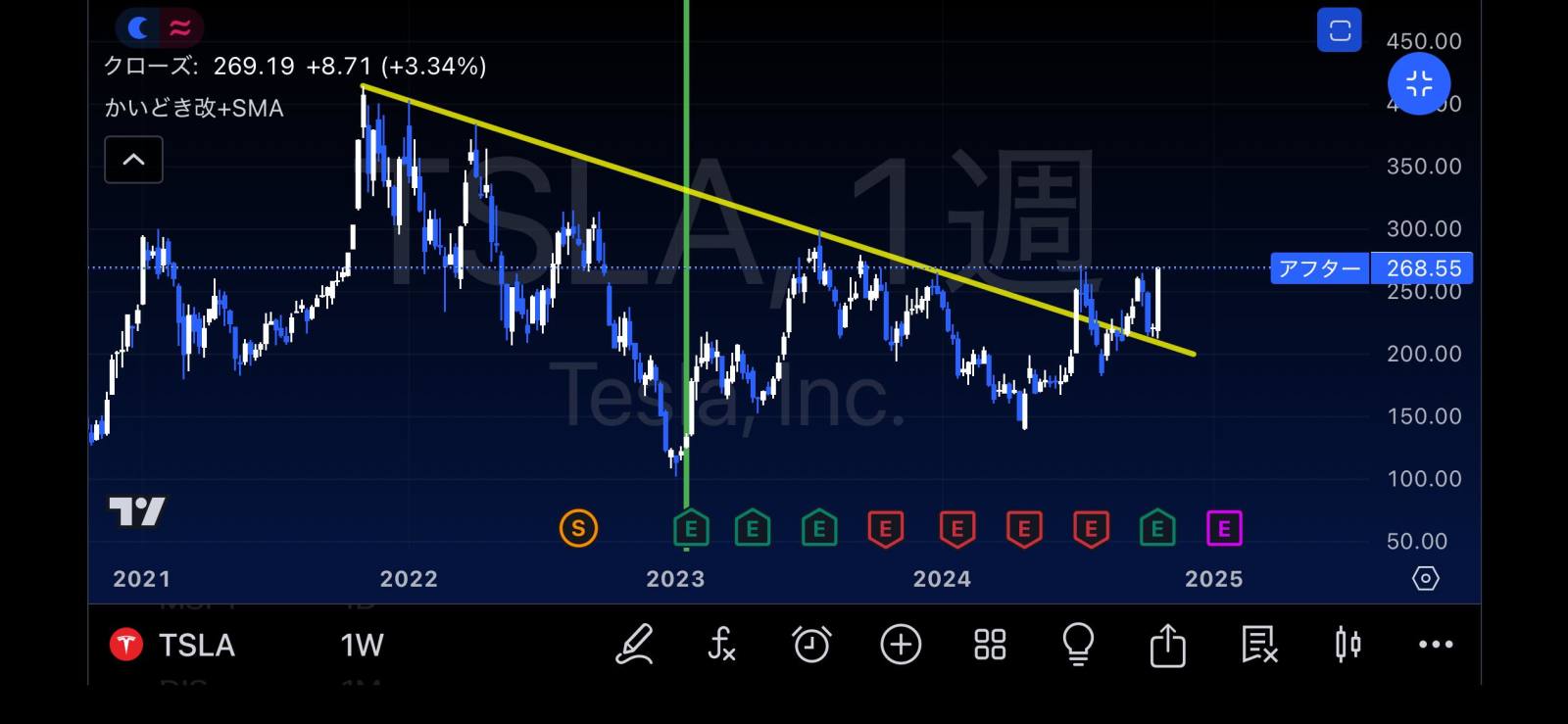This screenshot has height=724, width=1568.
Task: Tap the plus circle add button
Action: [x=901, y=645]
